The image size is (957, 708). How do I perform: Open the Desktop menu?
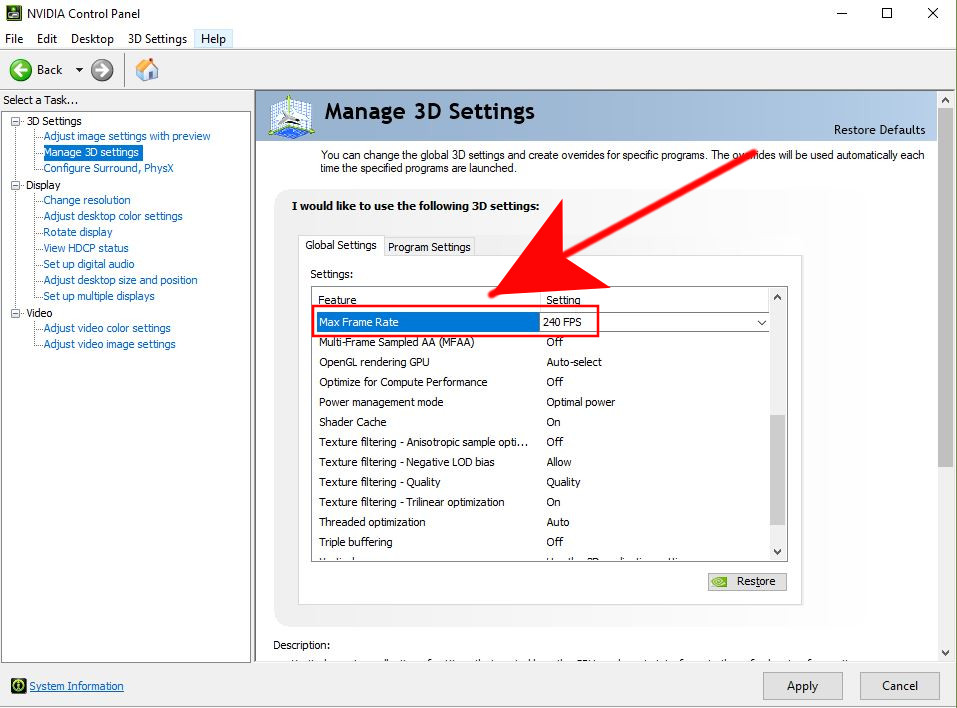pos(92,38)
